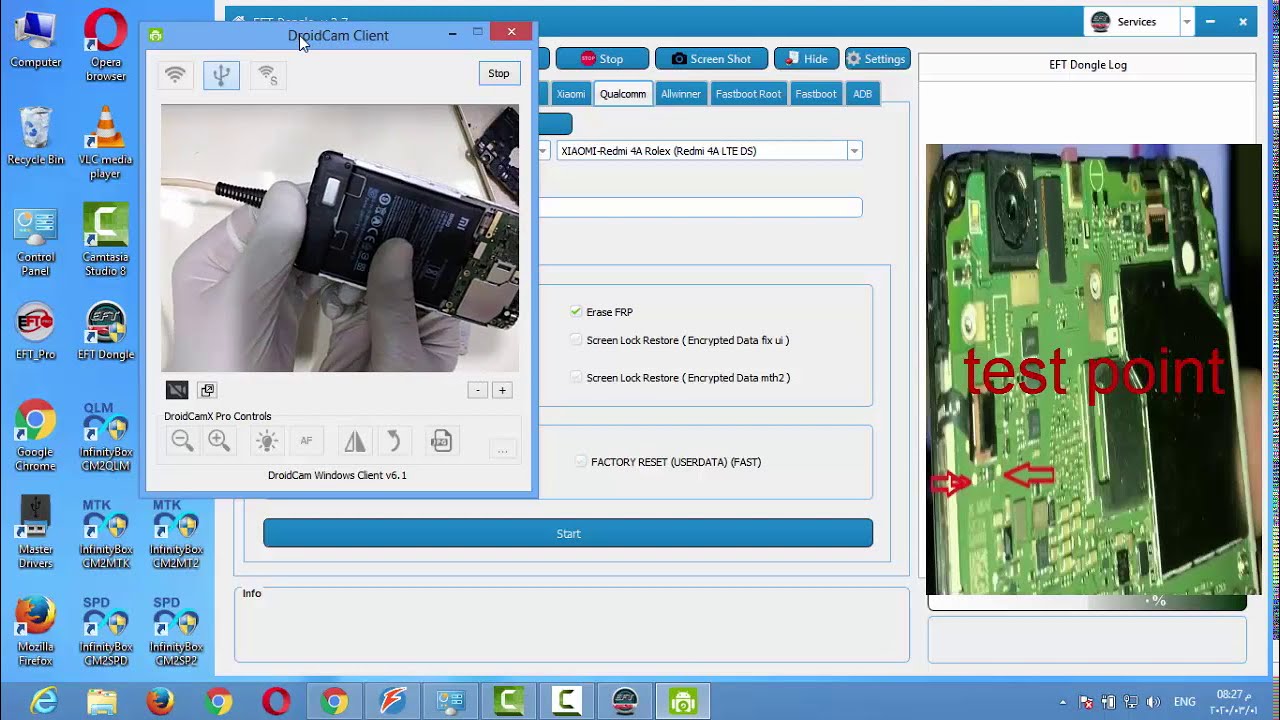Click the Info panel label

pyautogui.click(x=252, y=593)
